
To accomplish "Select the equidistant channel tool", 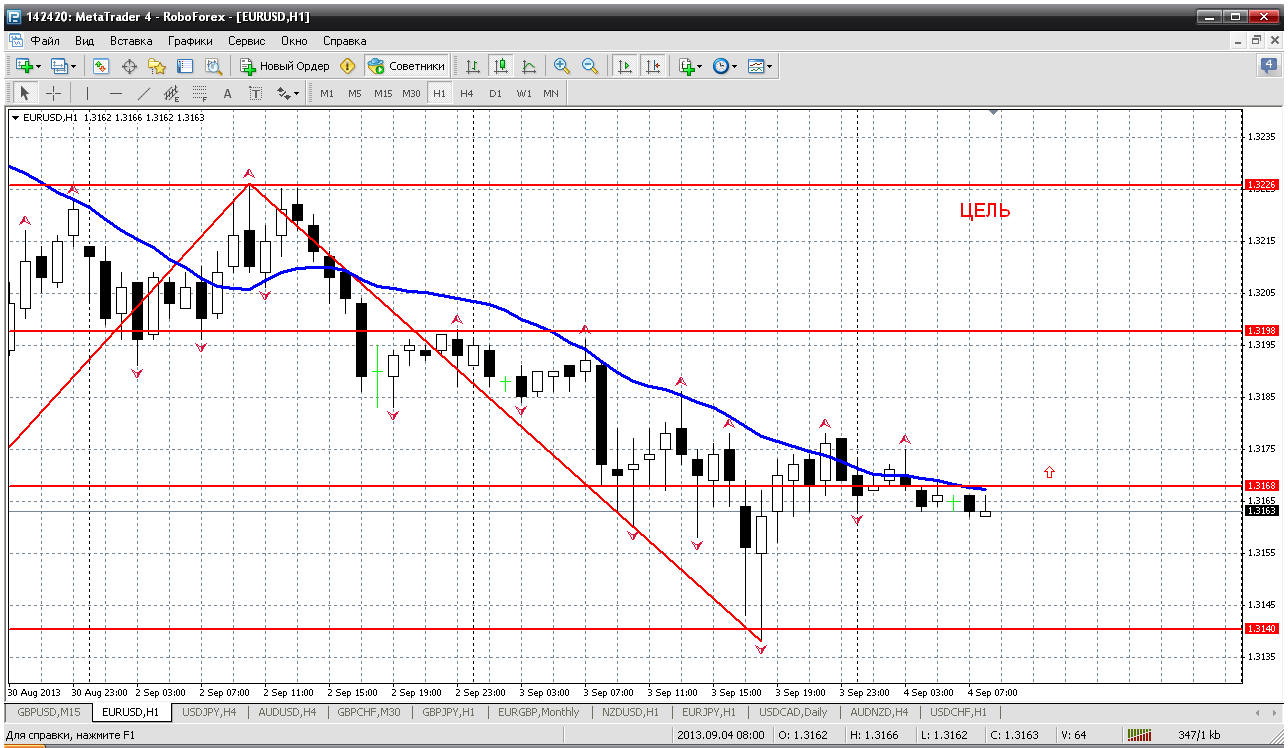I will tap(172, 93).
